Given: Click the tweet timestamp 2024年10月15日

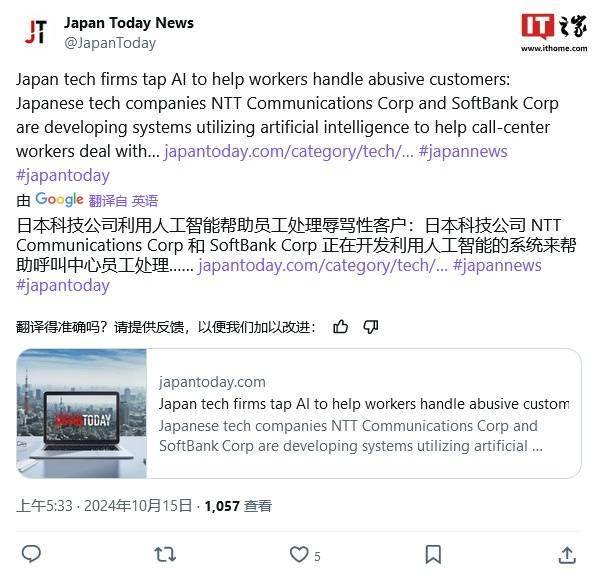Looking at the screenshot, I should tap(138, 506).
